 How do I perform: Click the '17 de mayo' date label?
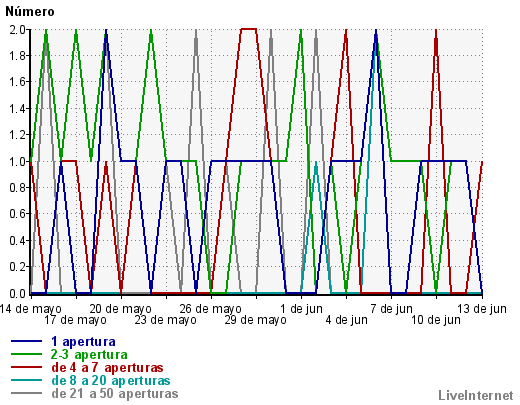coord(75,320)
